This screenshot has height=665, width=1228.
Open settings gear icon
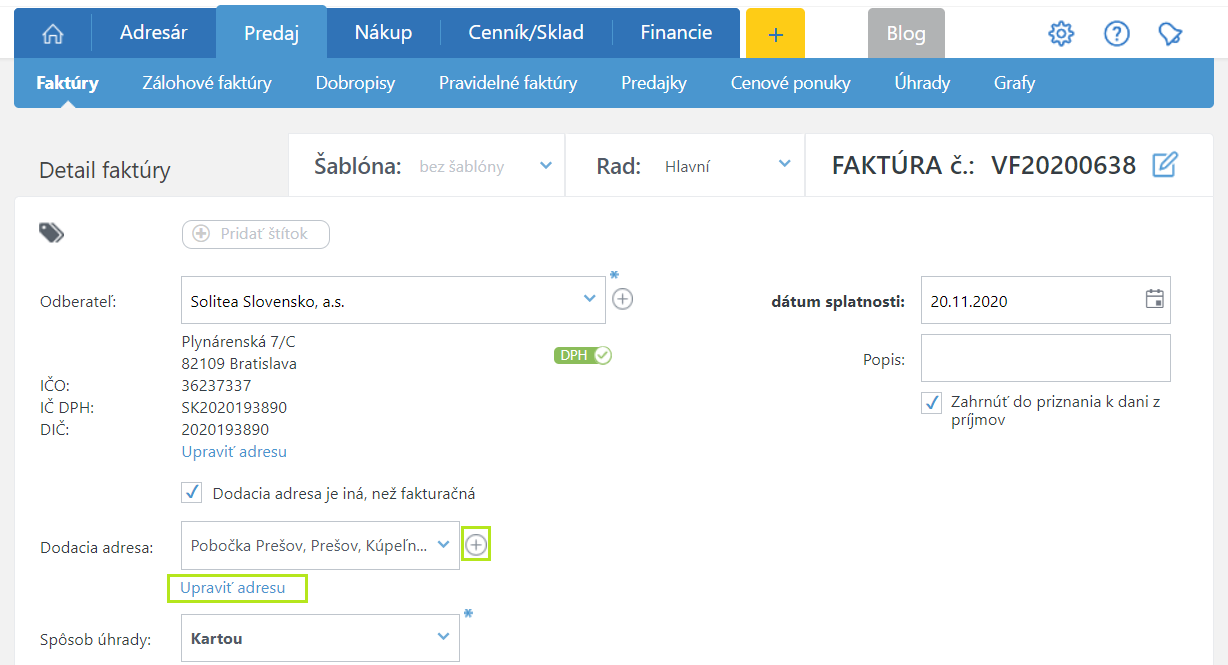coord(1060,33)
